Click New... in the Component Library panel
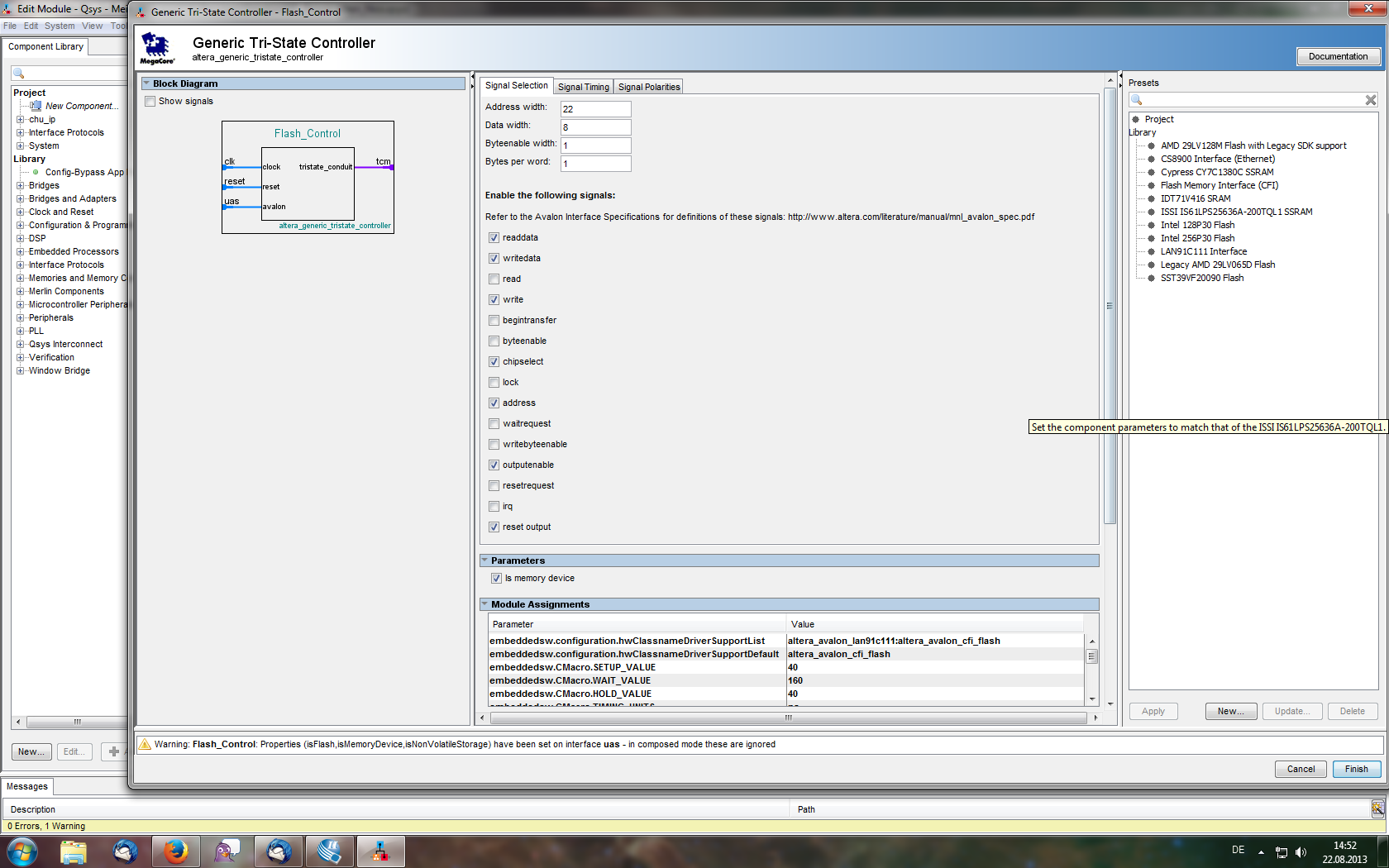This screenshot has width=1389, height=868. 31,751
